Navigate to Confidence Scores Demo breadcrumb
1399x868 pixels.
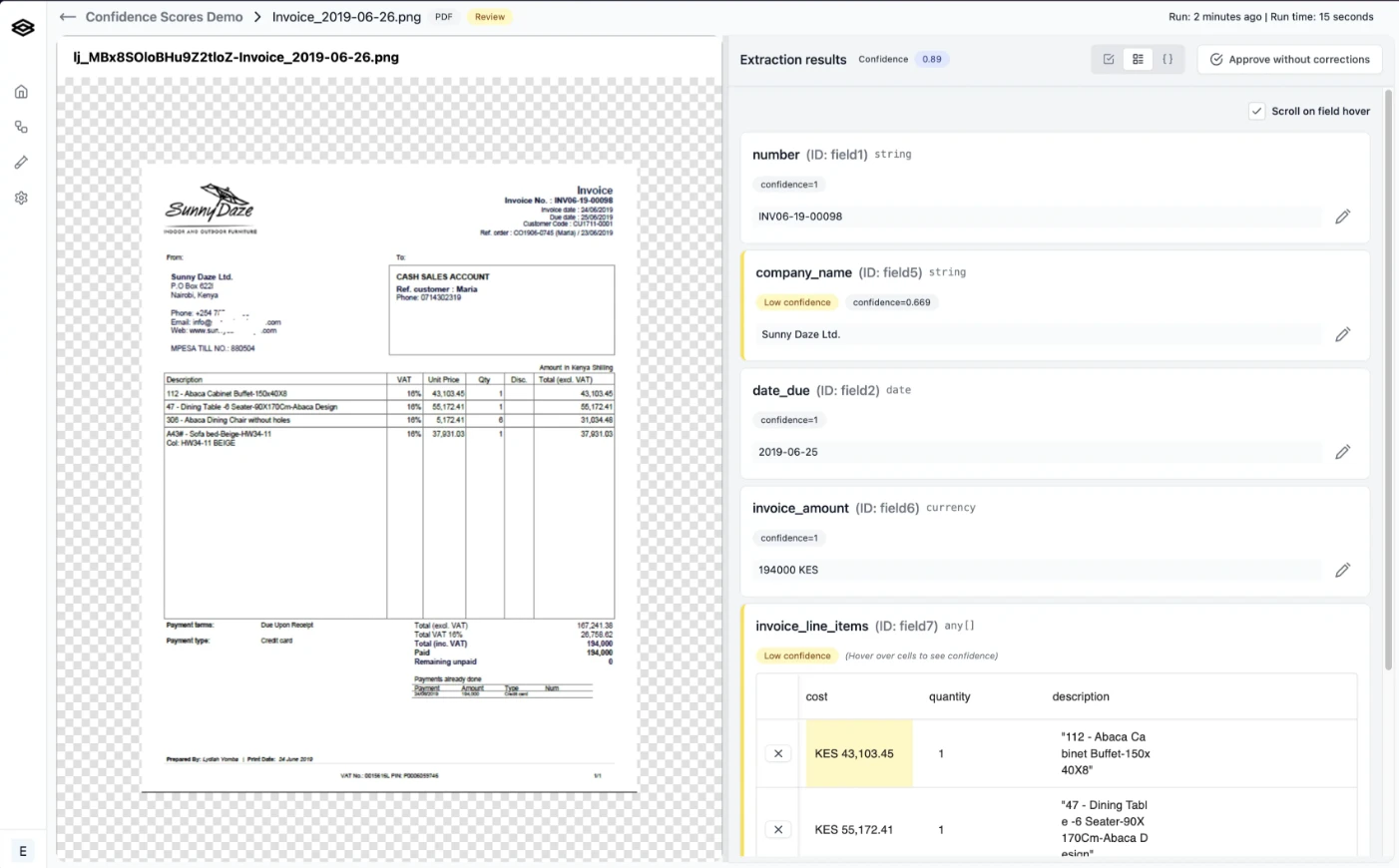click(164, 17)
